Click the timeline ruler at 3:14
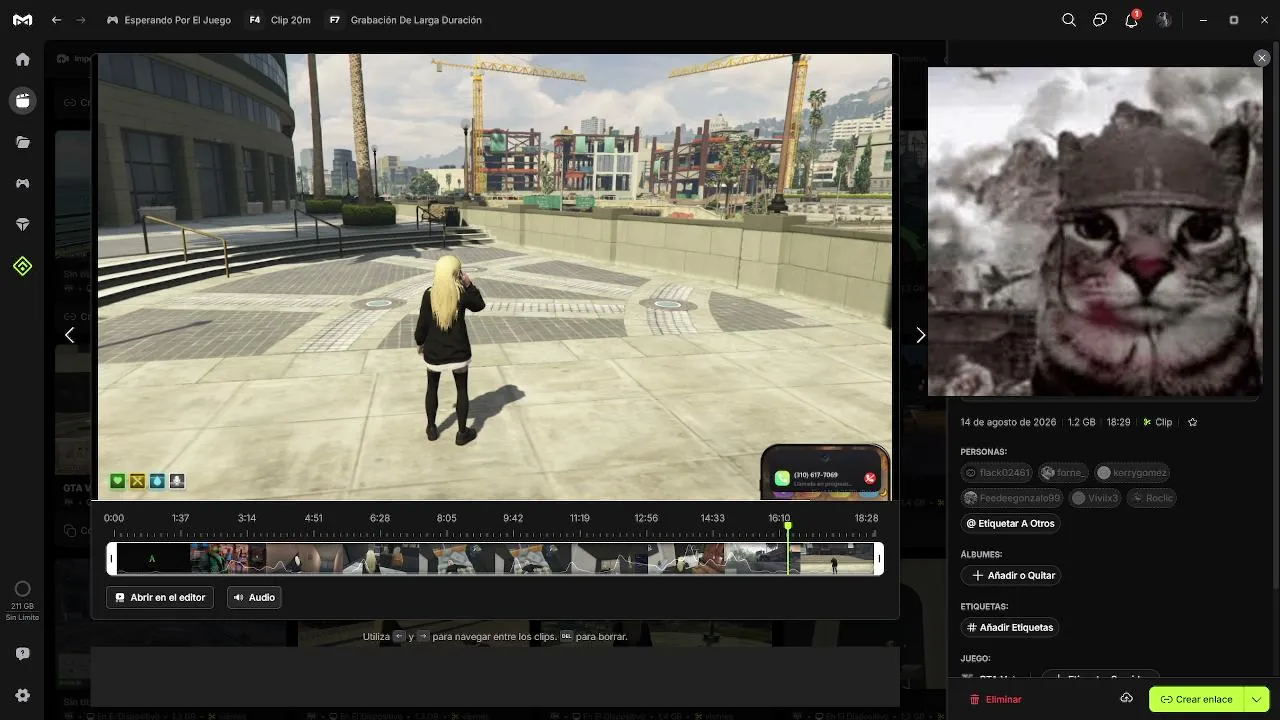Viewport: 1280px width, 720px height. tap(247, 518)
